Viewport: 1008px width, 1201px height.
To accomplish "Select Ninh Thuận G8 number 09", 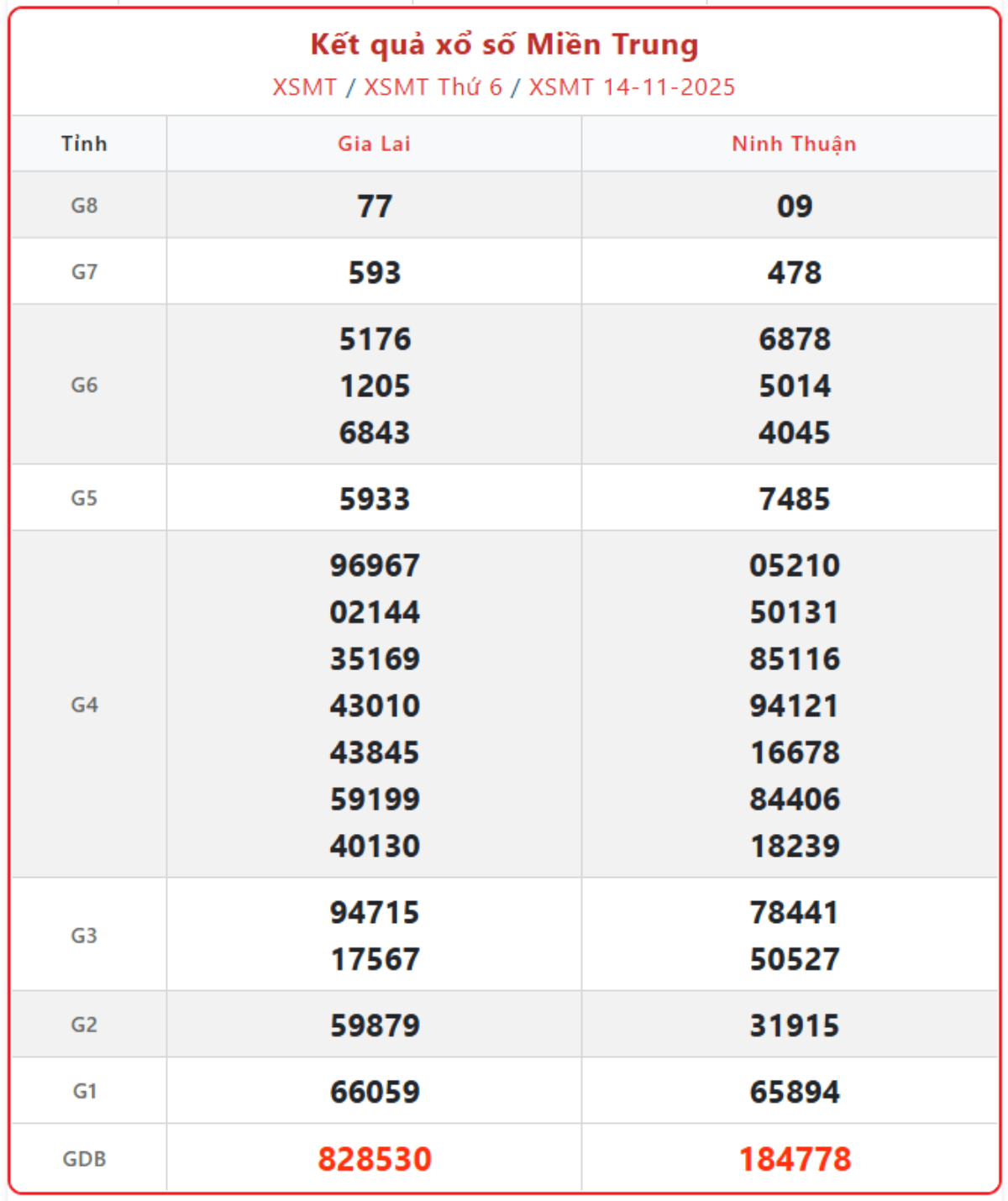I will click(x=795, y=207).
